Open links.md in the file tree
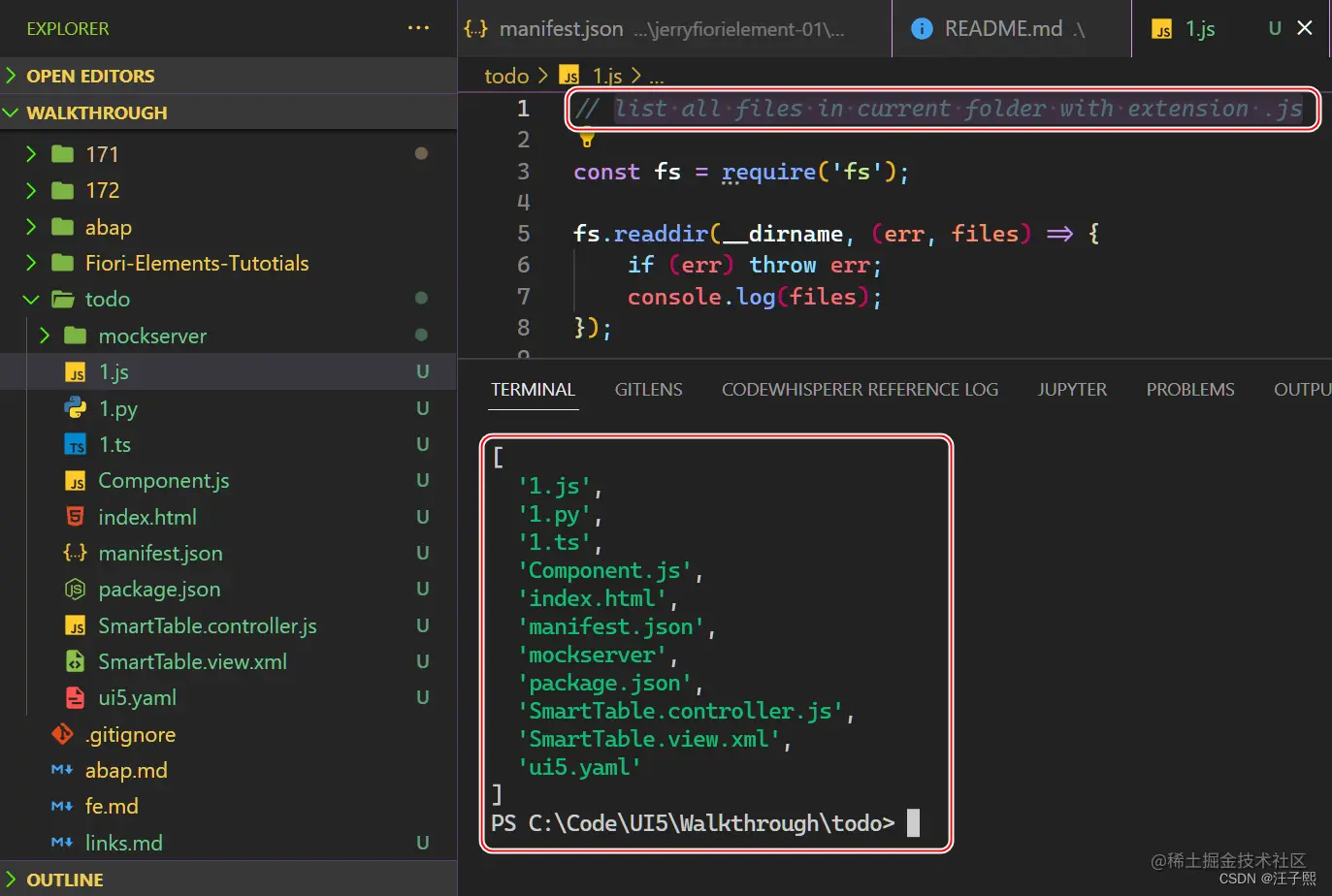This screenshot has height=896, width=1332. (123, 844)
